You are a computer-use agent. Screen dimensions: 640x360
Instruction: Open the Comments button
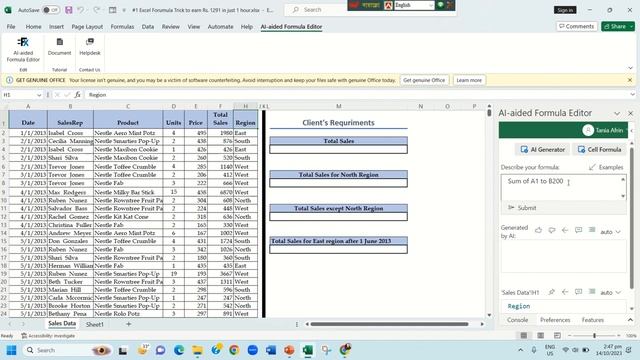577,27
